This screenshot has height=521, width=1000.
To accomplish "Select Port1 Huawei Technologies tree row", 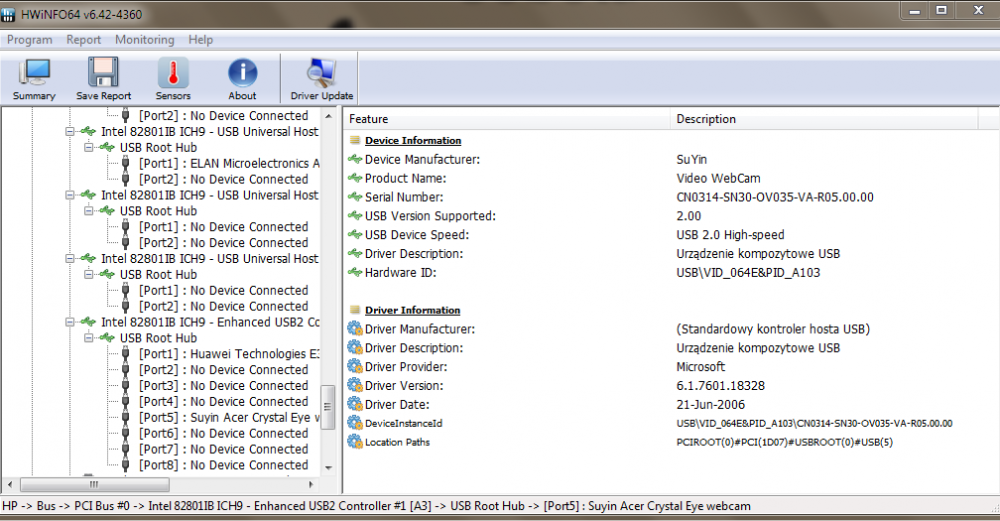I will [229, 354].
